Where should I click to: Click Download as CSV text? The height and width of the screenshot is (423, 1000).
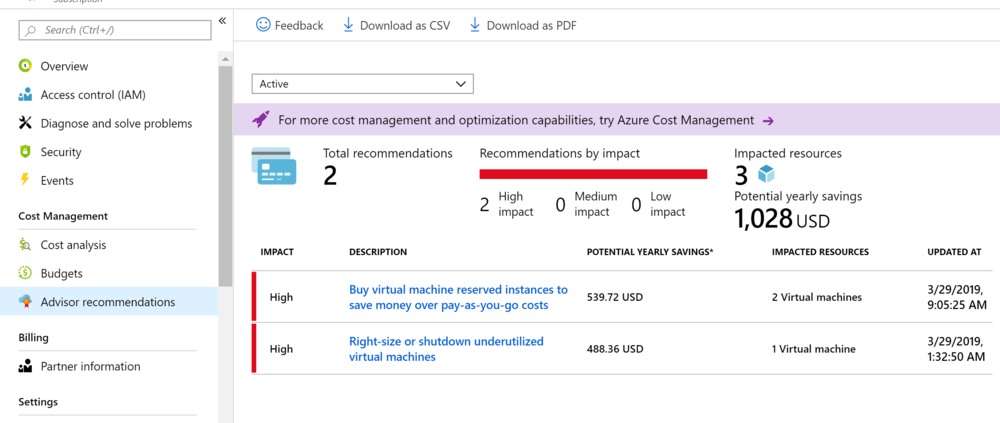point(405,26)
